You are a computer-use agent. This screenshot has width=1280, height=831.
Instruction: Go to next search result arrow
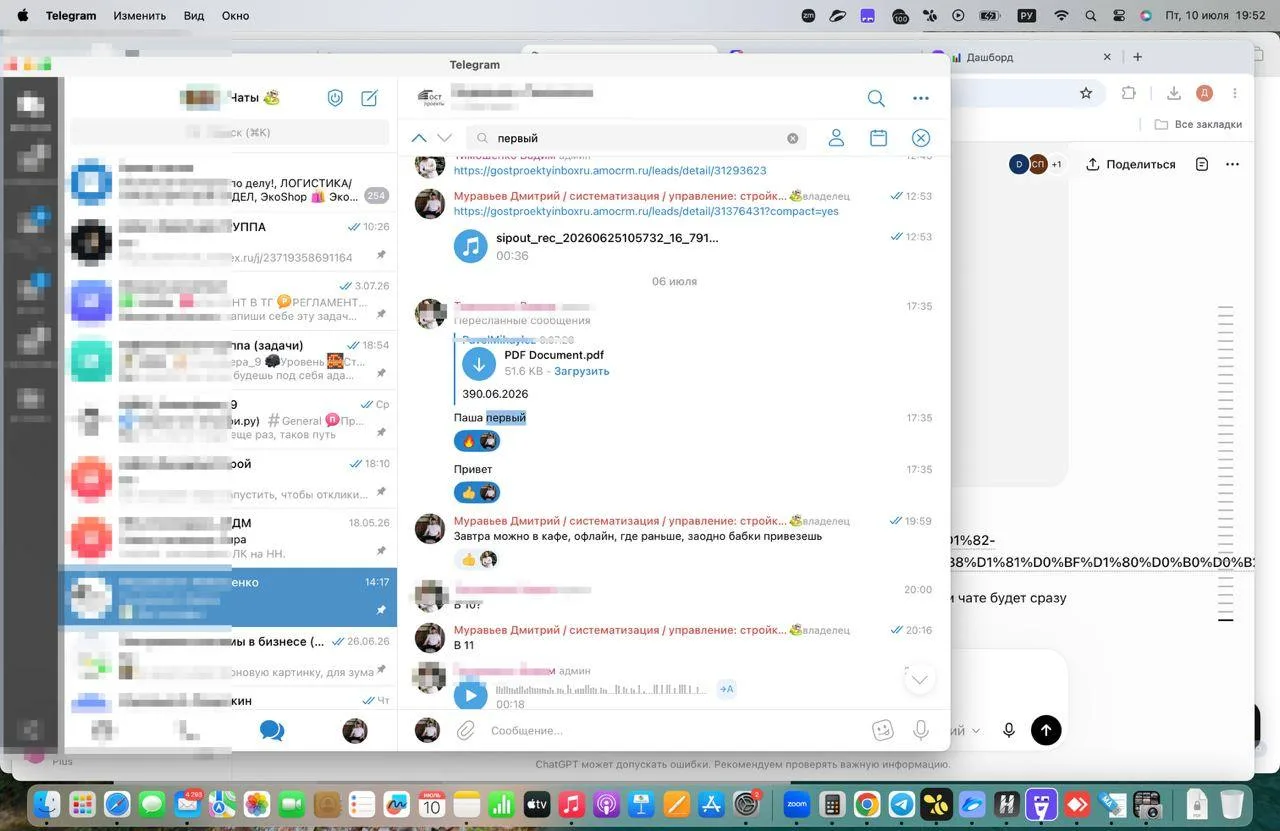[445, 138]
